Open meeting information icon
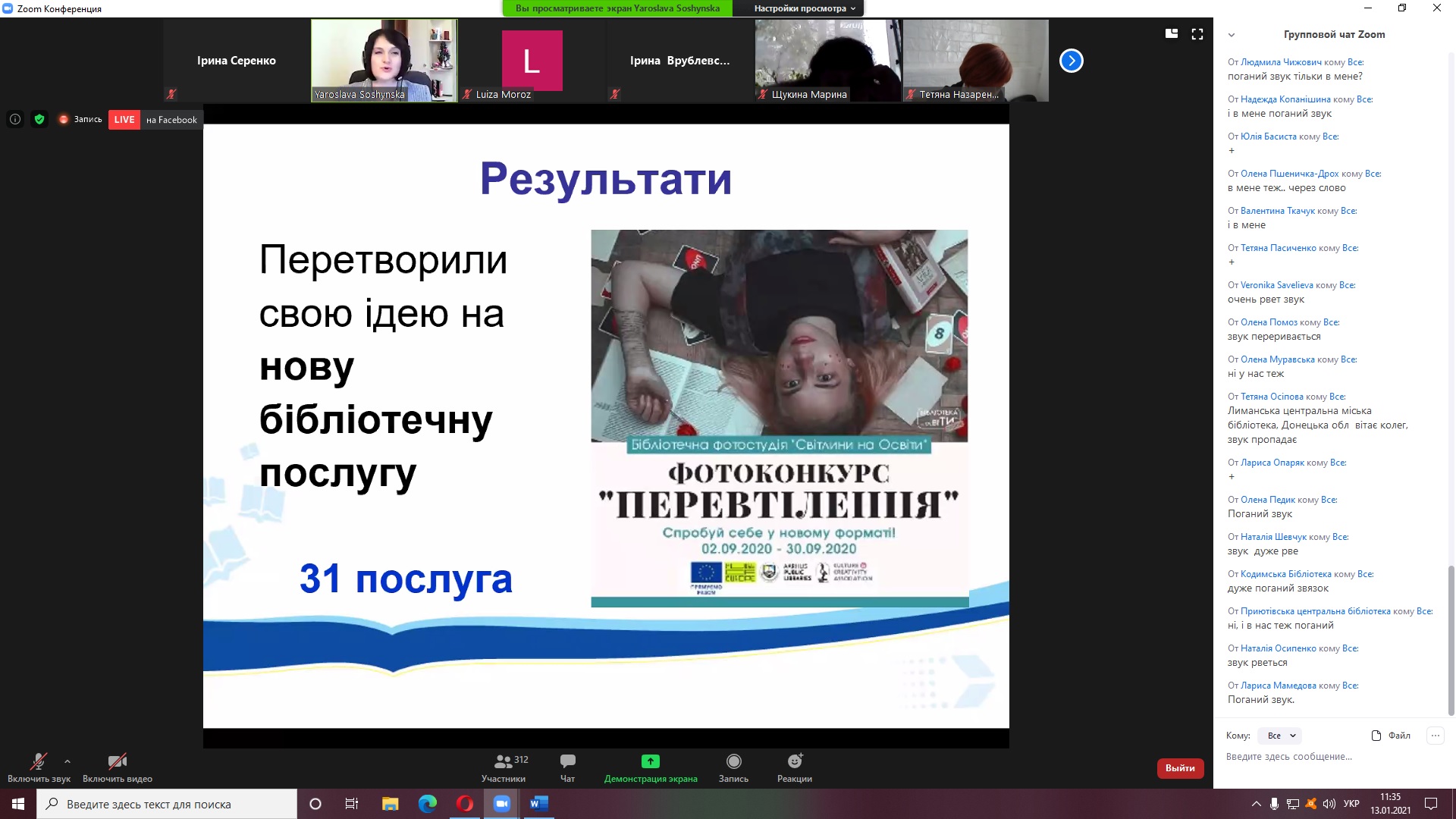This screenshot has width=1456, height=819. (15, 119)
